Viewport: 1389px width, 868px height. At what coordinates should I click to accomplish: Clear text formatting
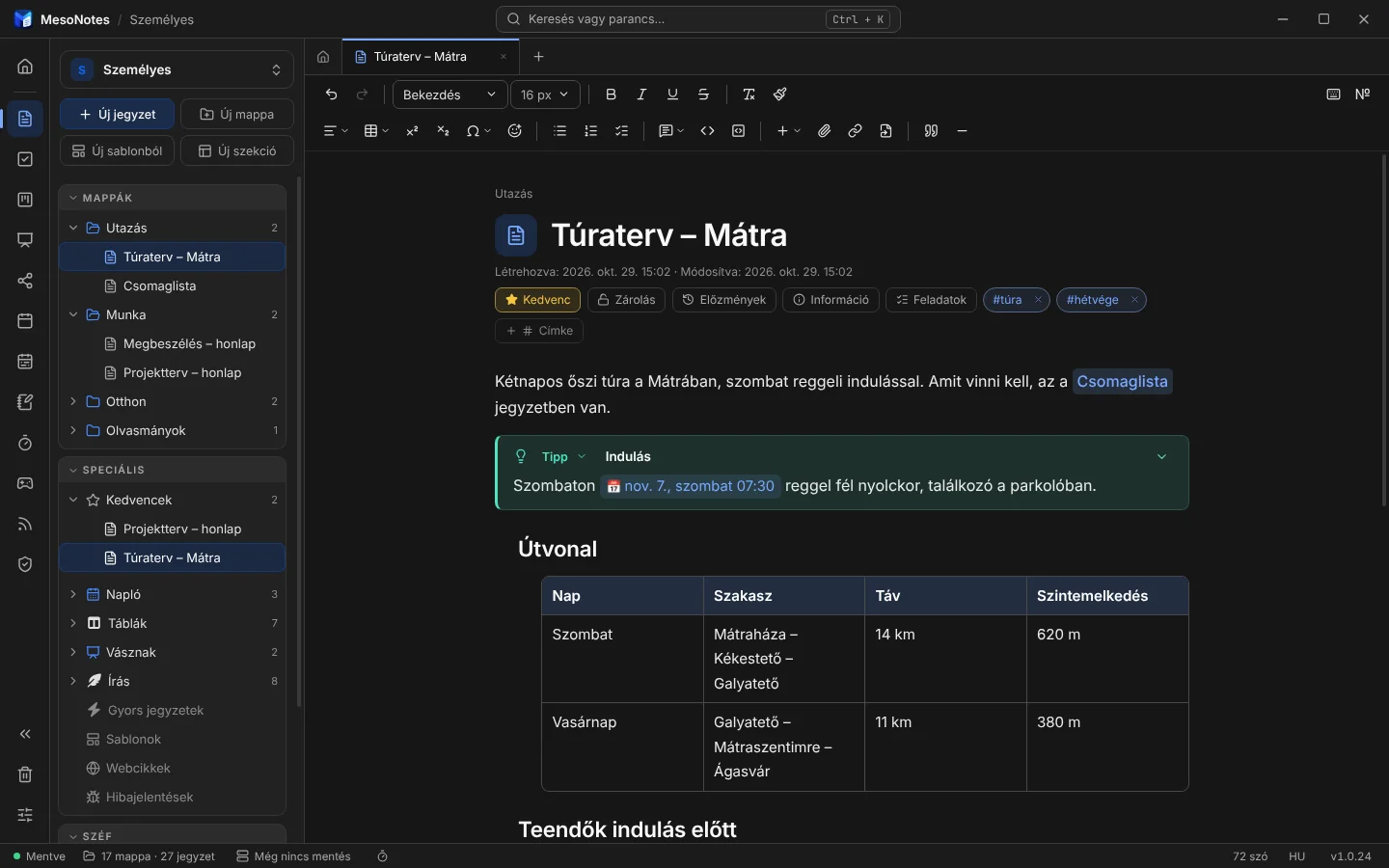749,95
